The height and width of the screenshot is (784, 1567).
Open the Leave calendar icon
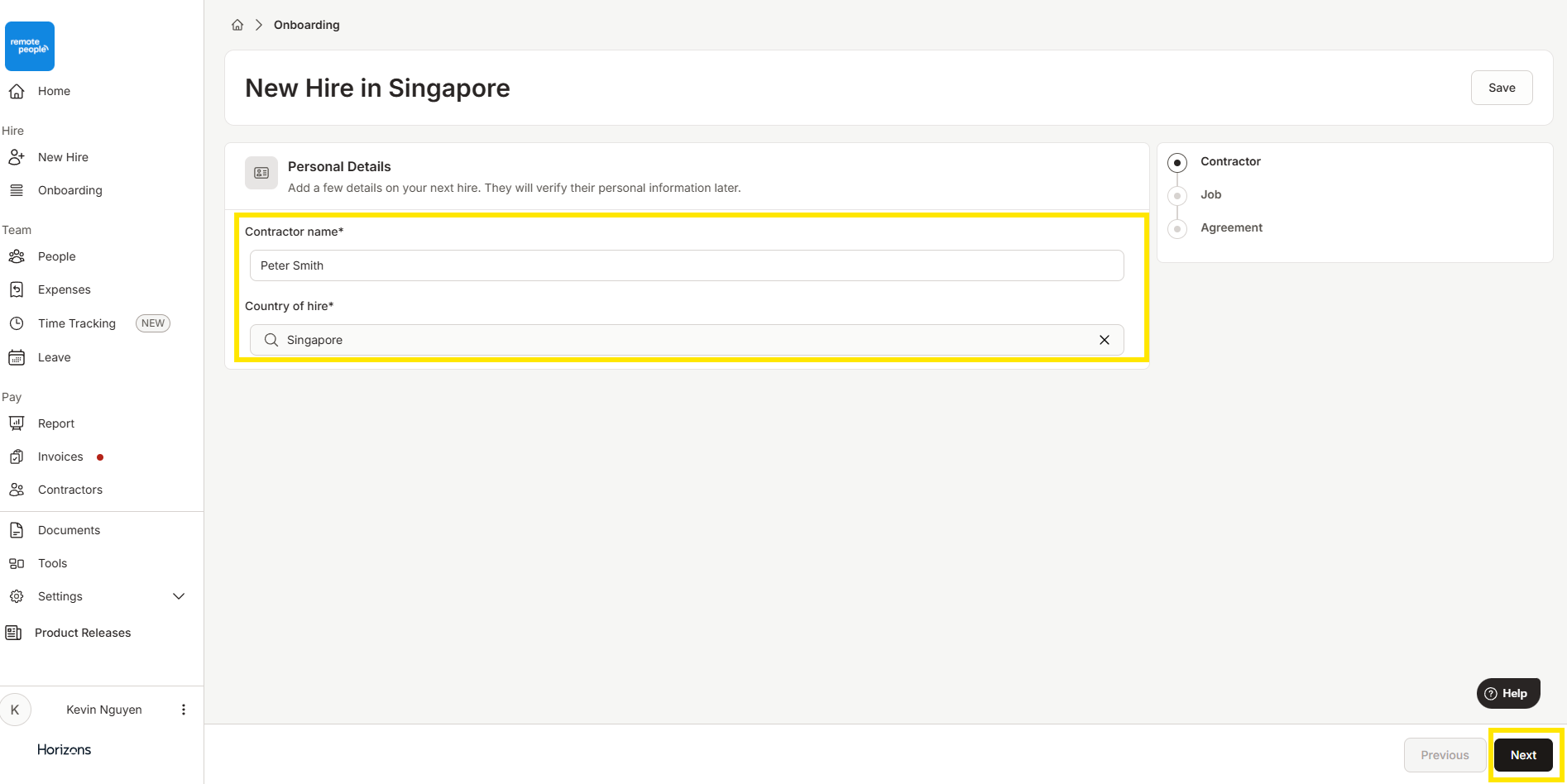point(17,357)
